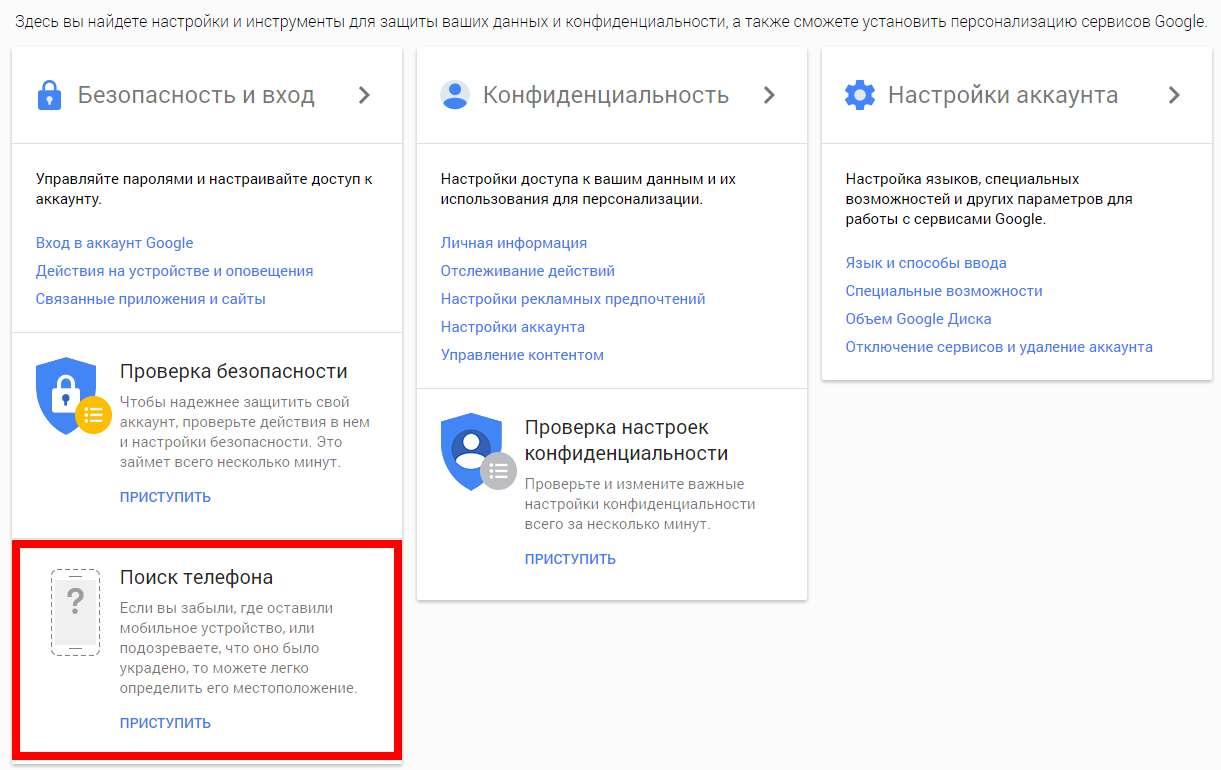The image size is (1221, 770).
Task: Click the Поиск телефона description paragraph
Action: [238, 648]
